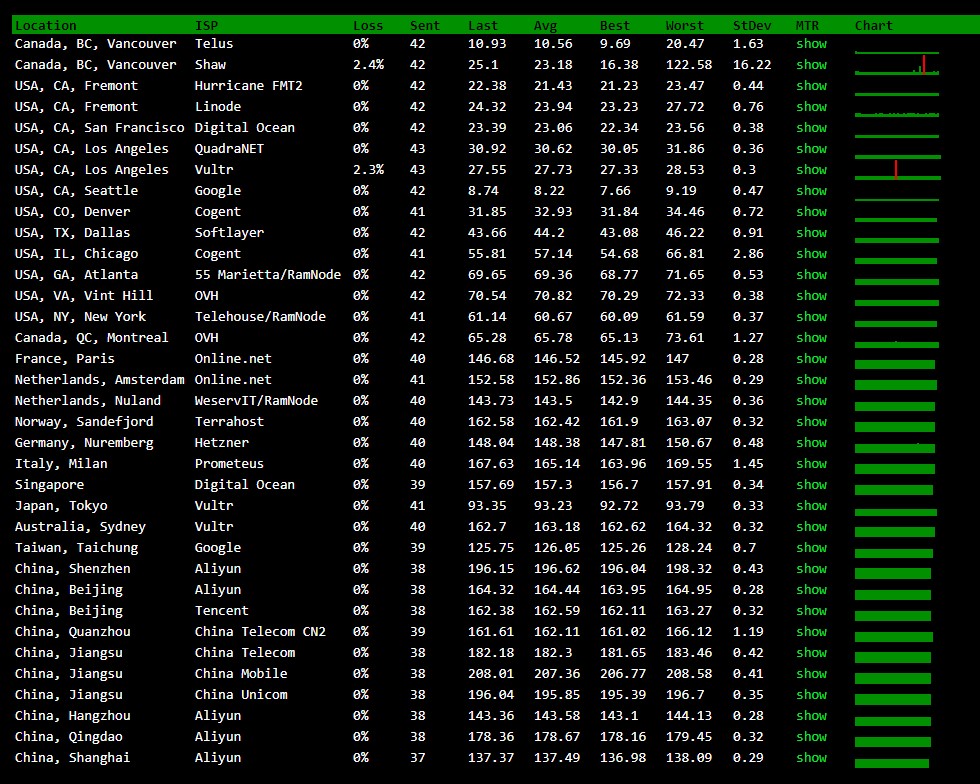Click the MTR column header
Screen dimensions: 980x784
click(808, 26)
